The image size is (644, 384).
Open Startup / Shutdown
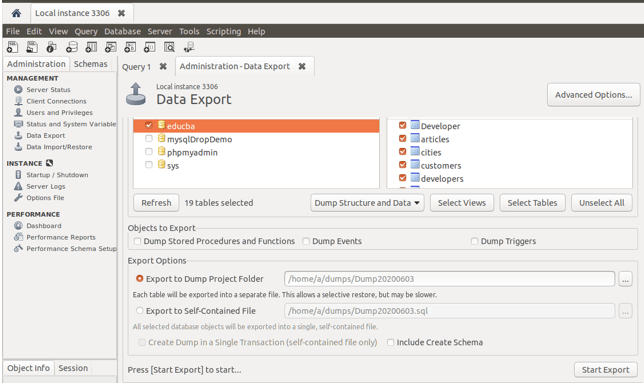[x=51, y=175]
